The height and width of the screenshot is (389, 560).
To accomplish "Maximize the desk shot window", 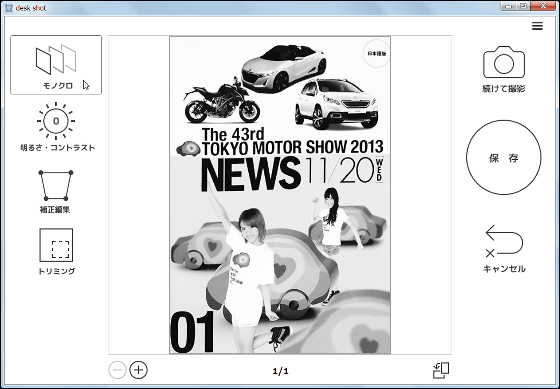I will pyautogui.click(x=523, y=6).
